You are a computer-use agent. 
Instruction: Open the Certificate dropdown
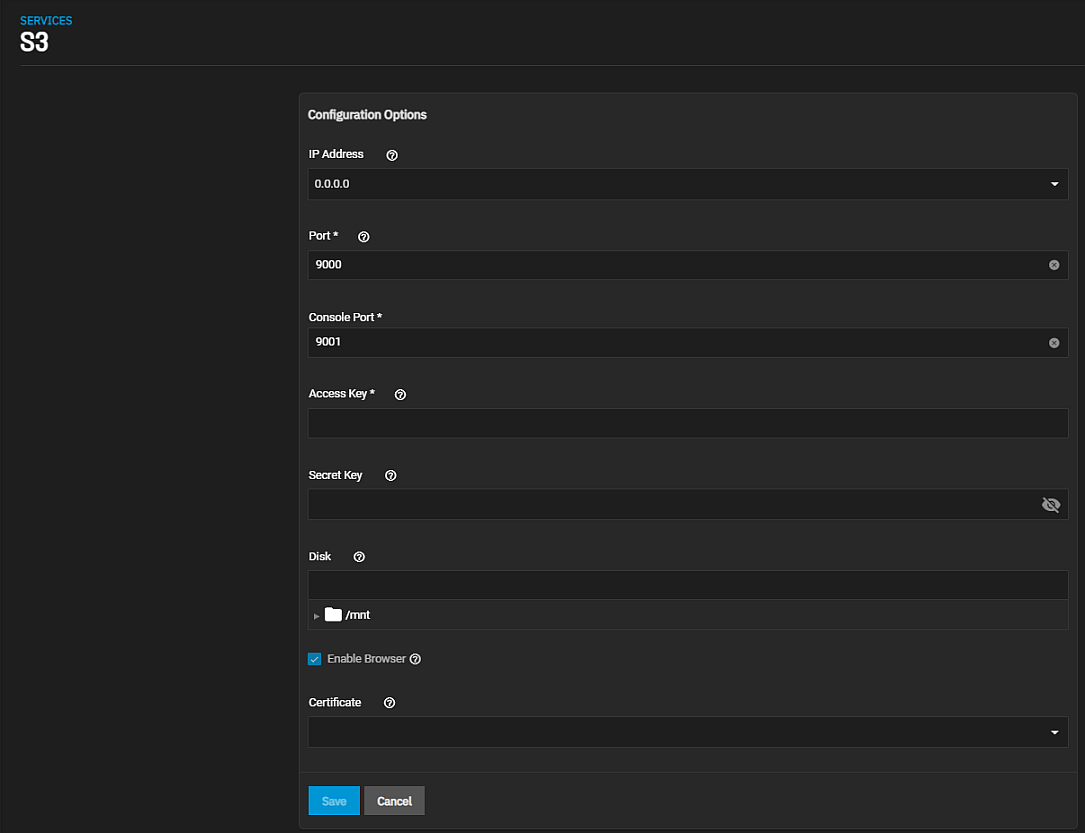[x=688, y=732]
